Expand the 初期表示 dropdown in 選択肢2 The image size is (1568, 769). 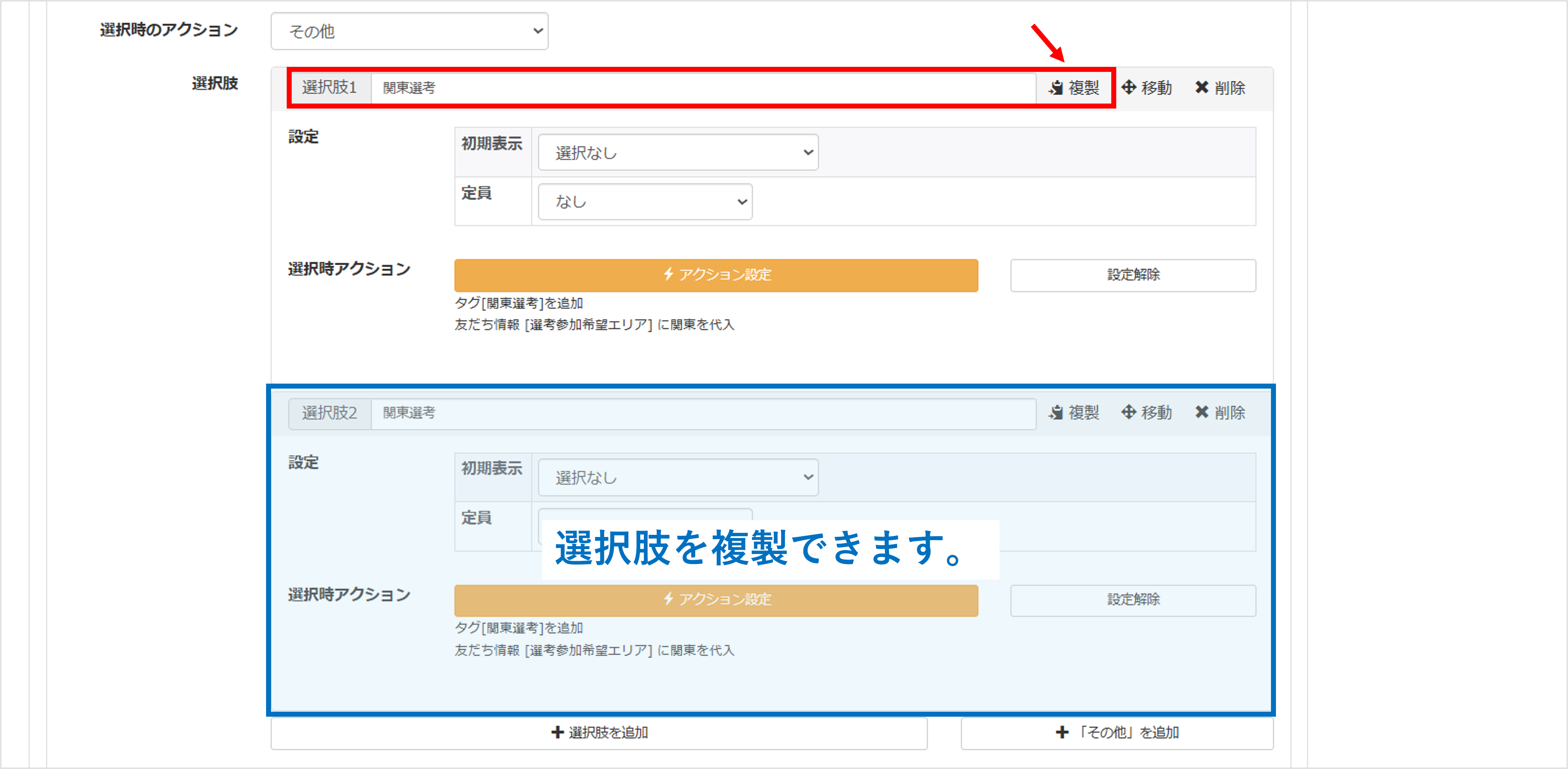point(678,478)
